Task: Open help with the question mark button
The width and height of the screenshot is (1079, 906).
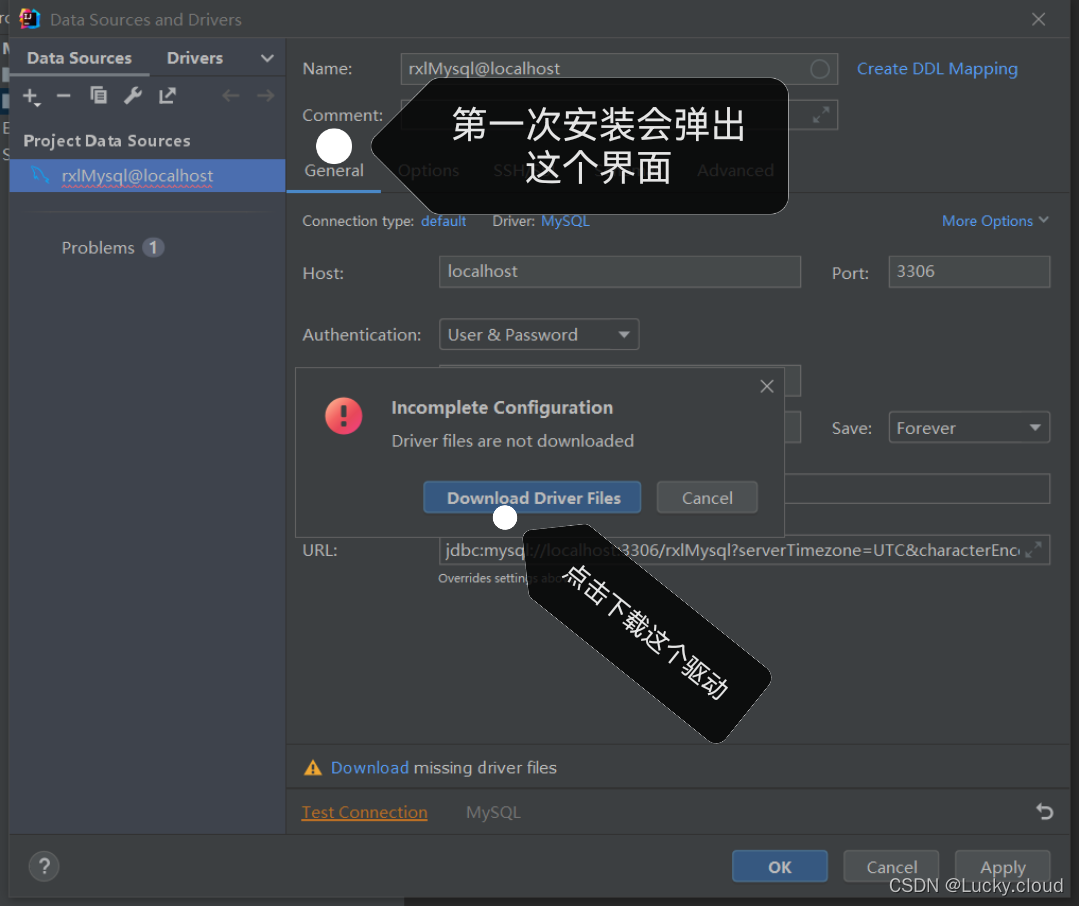Action: pyautogui.click(x=44, y=866)
